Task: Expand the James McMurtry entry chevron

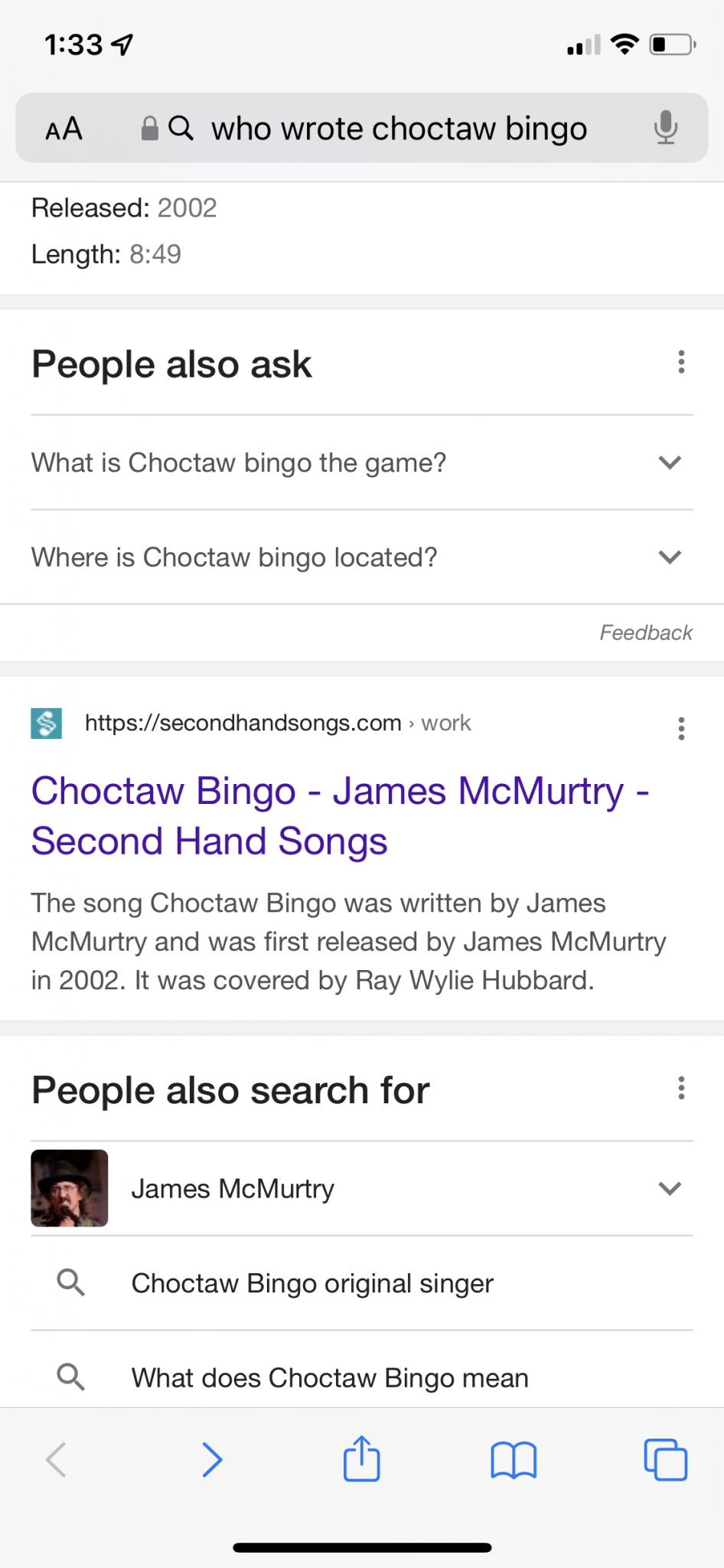Action: 670,1188
